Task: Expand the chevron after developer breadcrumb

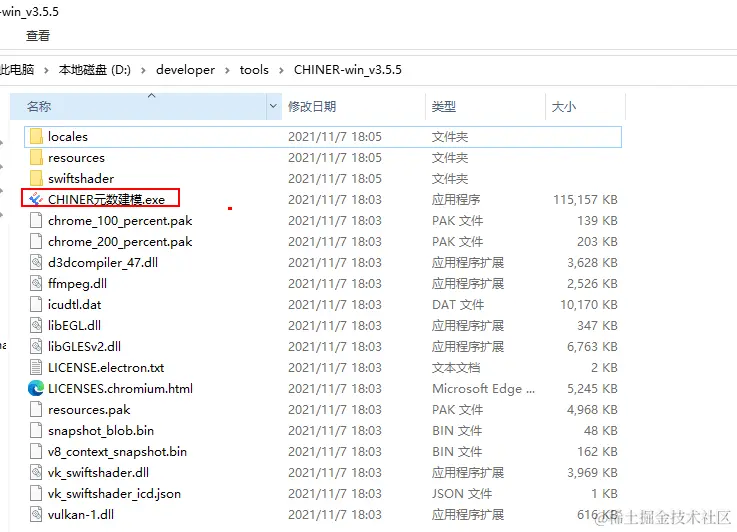Action: point(227,70)
